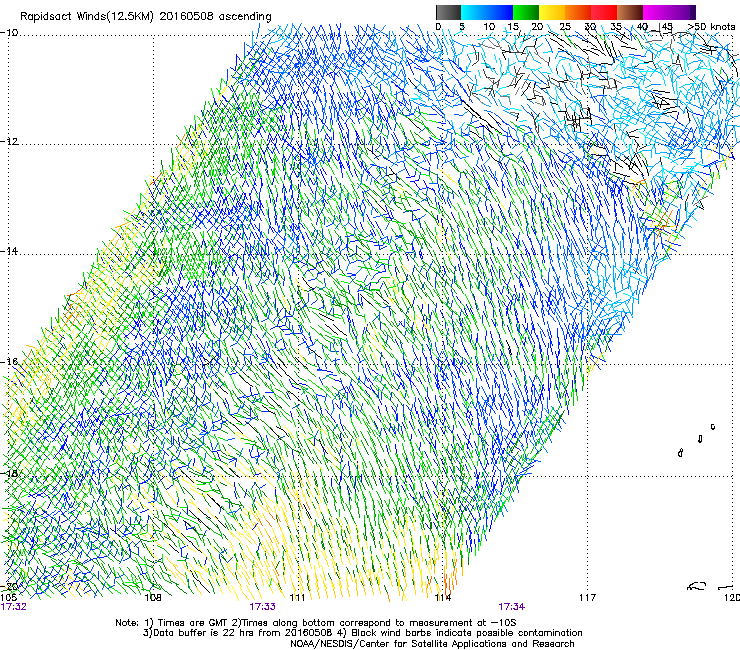Viewport: 740px width, 650px height.
Task: Click the '117' longitude axis label
Action: 588,598
